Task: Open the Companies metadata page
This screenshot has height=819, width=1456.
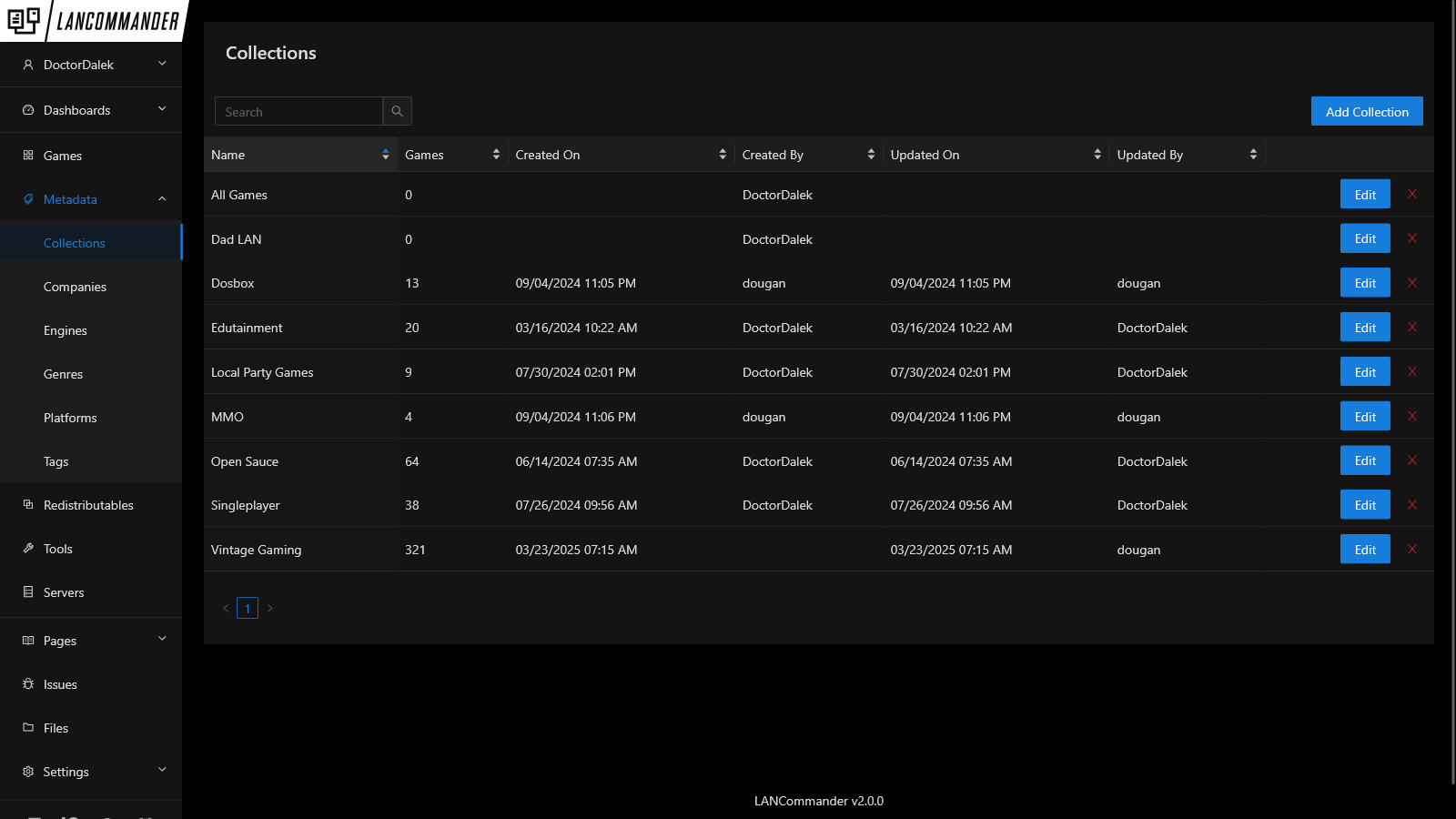Action: [x=75, y=287]
